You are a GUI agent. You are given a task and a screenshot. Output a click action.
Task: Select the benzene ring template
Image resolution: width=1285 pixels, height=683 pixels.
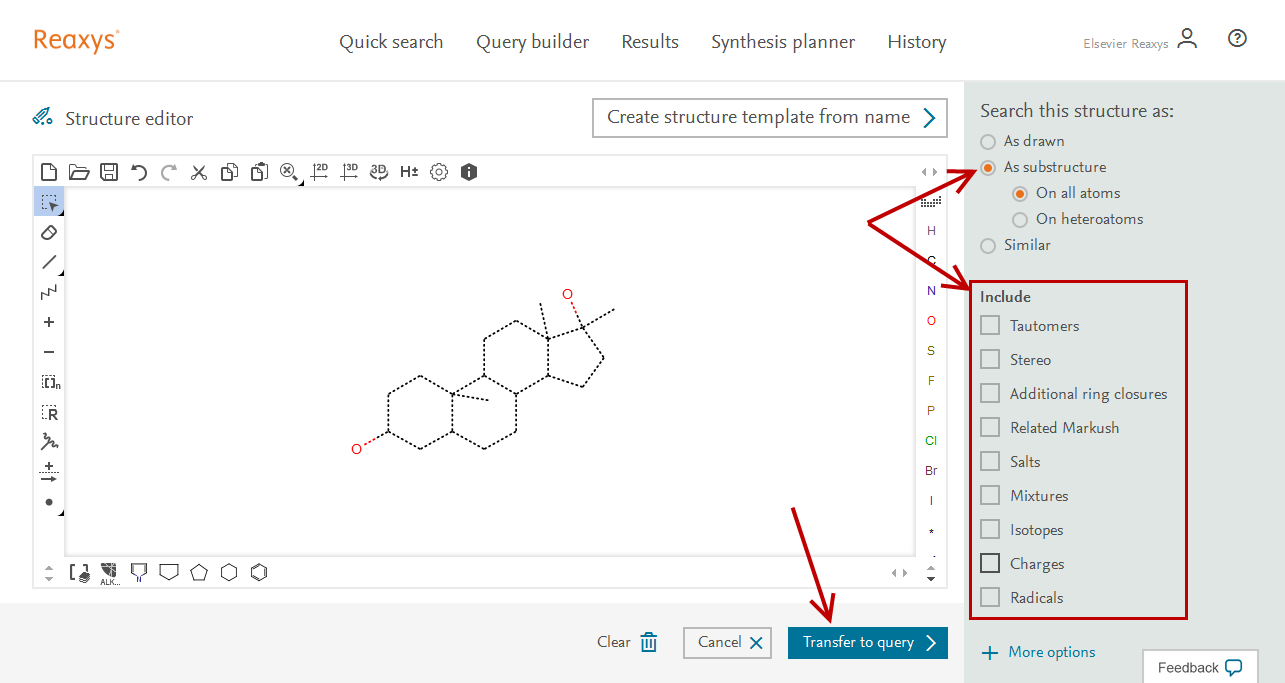pos(259,572)
